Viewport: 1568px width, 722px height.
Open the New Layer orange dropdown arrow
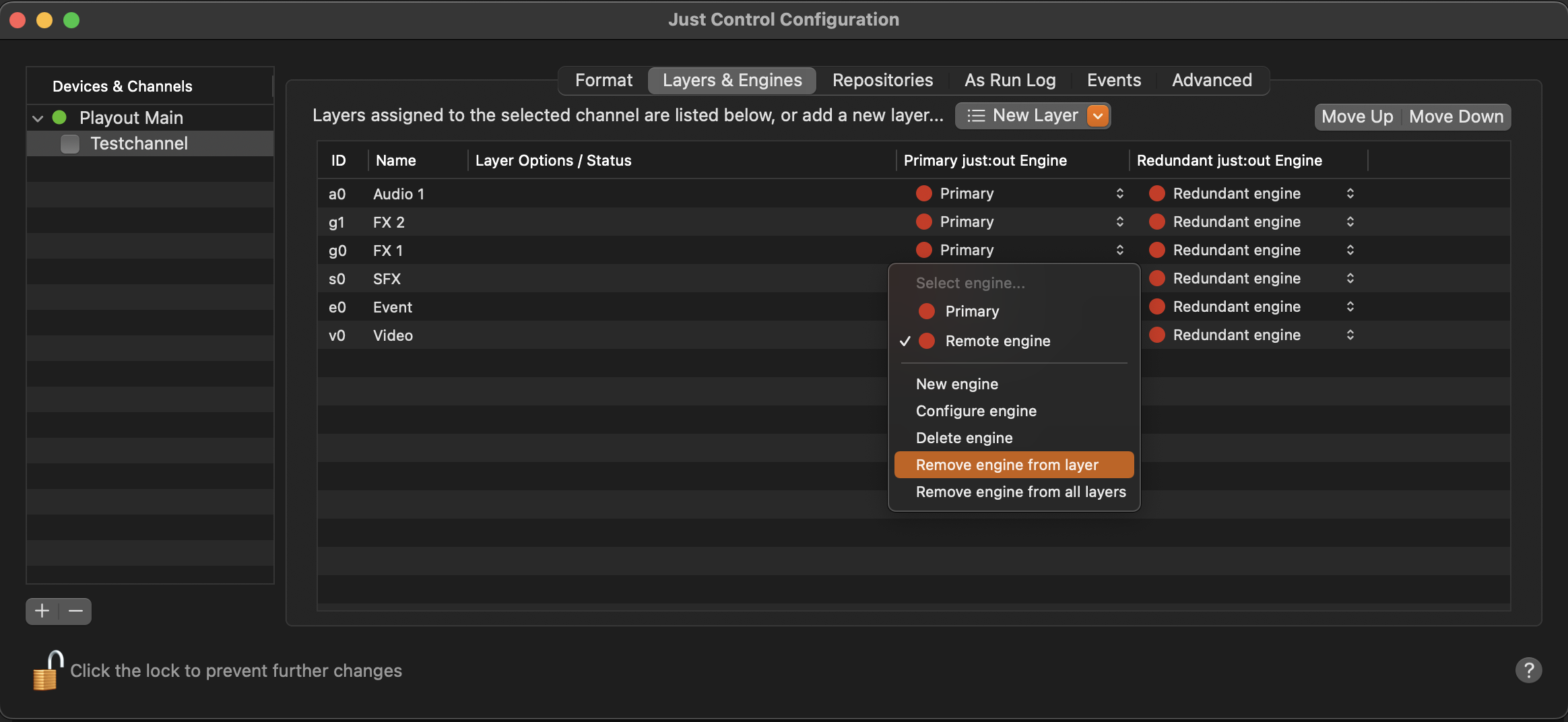[1098, 116]
